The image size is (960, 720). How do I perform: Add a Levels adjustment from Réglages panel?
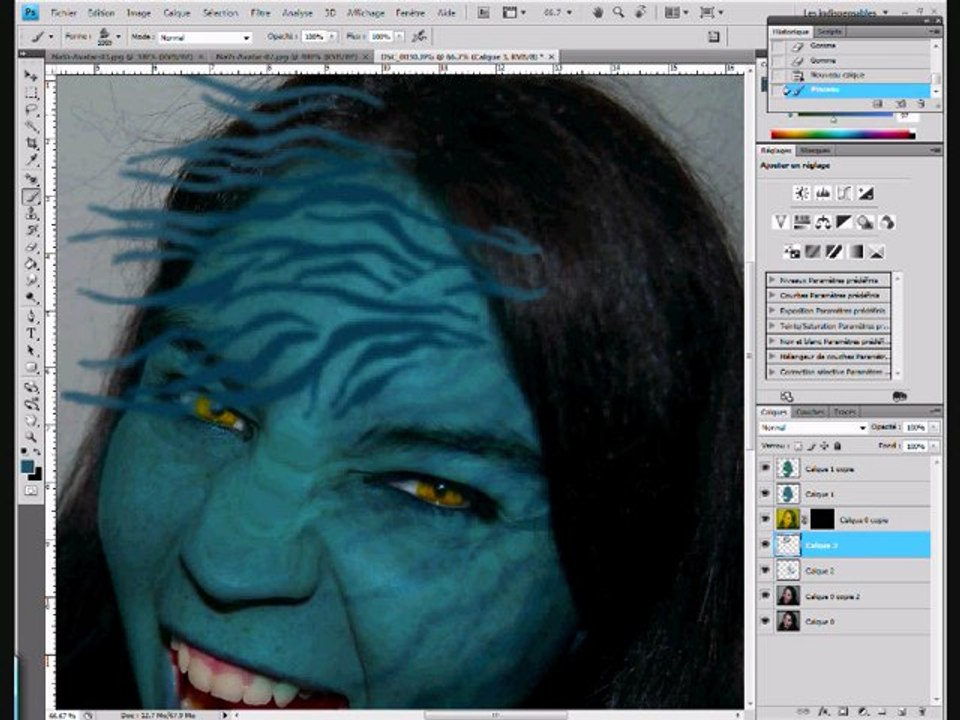click(x=823, y=193)
